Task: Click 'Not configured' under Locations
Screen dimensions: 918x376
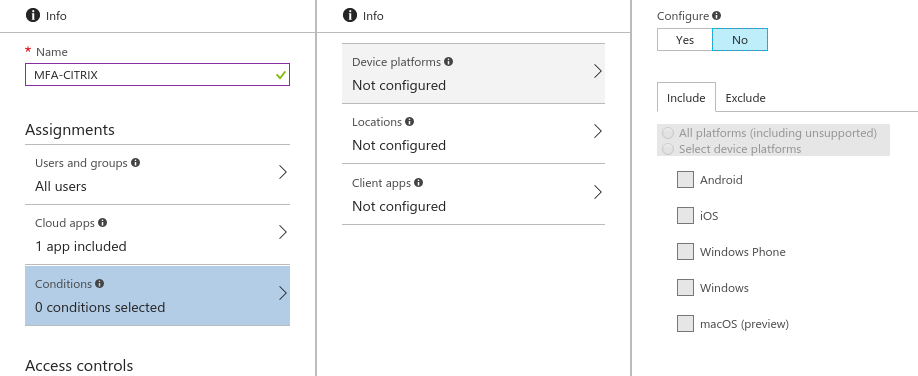Action: (399, 145)
